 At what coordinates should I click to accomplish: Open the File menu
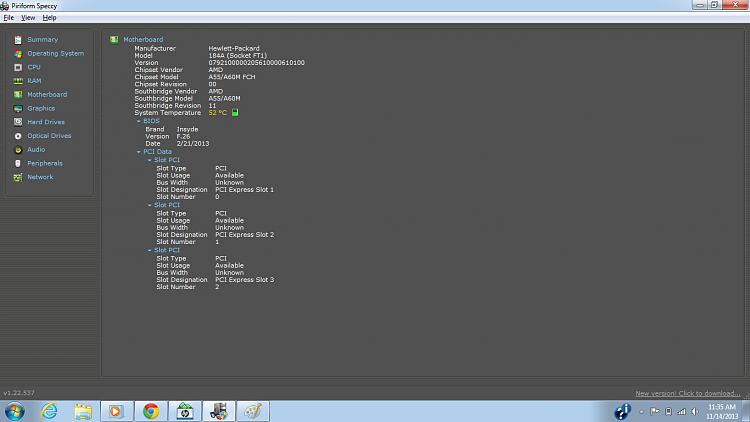coord(9,18)
